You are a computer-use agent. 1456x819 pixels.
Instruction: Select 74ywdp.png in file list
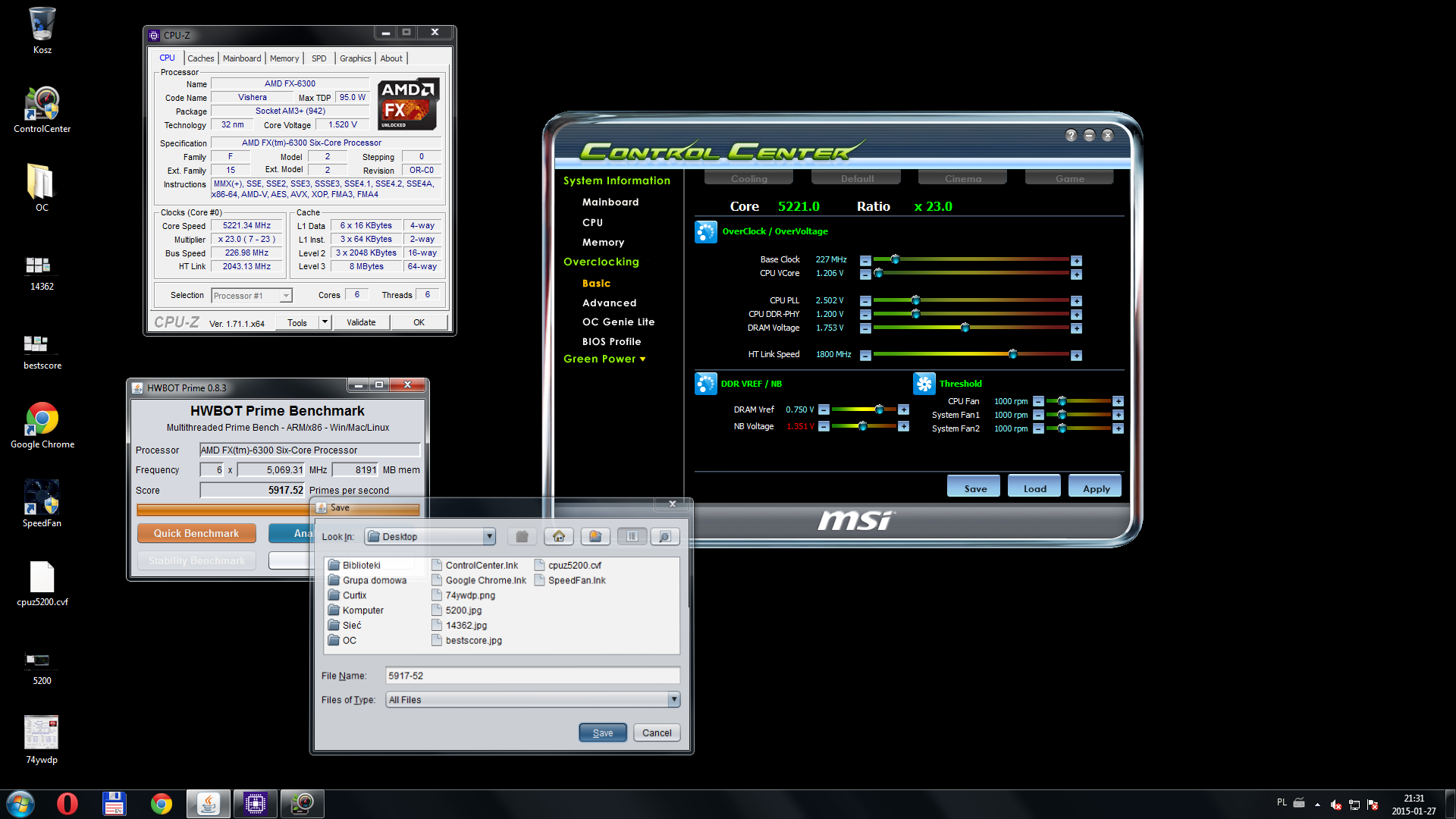coord(463,595)
